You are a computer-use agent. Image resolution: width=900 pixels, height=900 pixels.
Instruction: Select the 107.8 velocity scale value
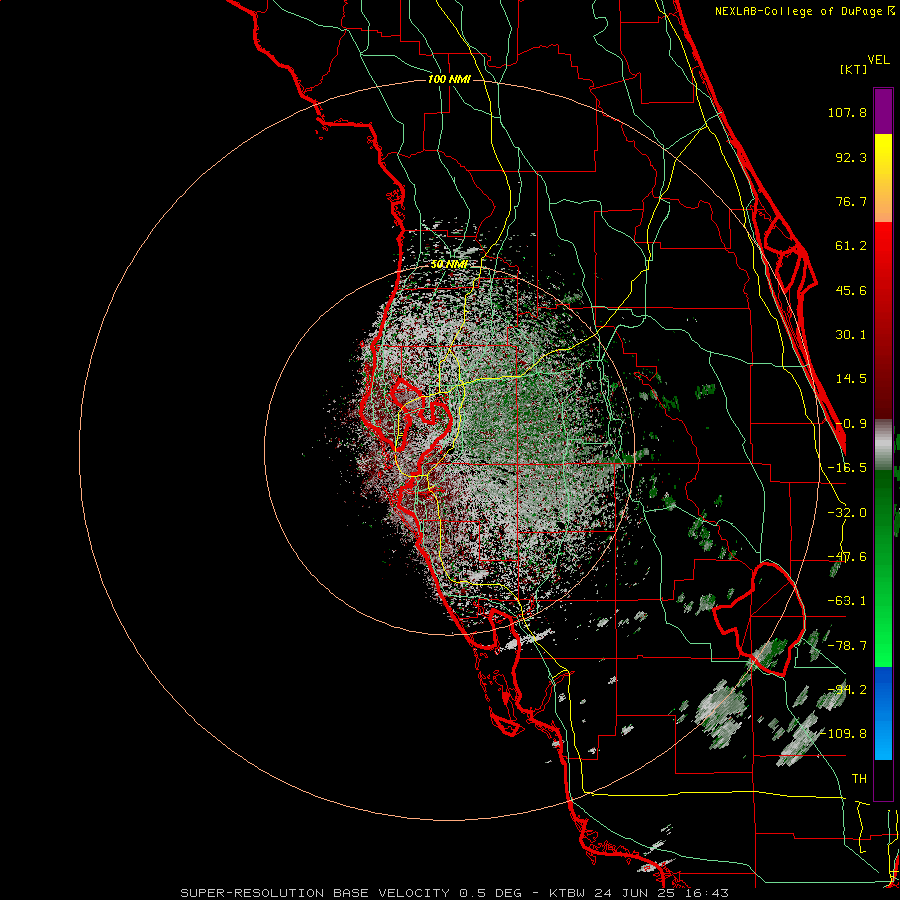847,112
